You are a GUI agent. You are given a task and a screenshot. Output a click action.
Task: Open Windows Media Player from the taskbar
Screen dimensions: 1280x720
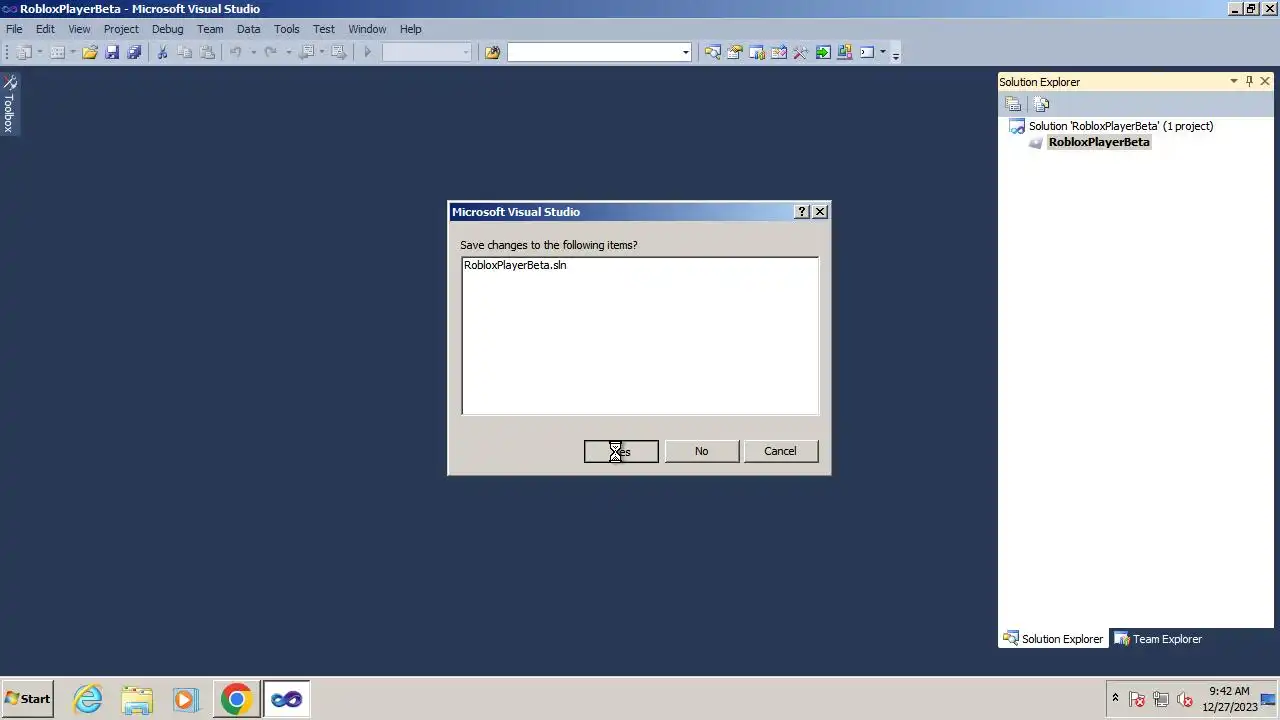tap(186, 699)
